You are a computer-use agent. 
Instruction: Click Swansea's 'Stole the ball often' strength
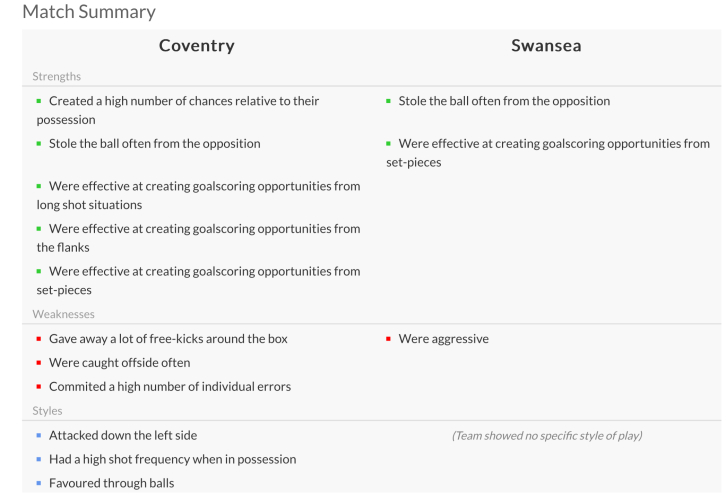pos(504,101)
